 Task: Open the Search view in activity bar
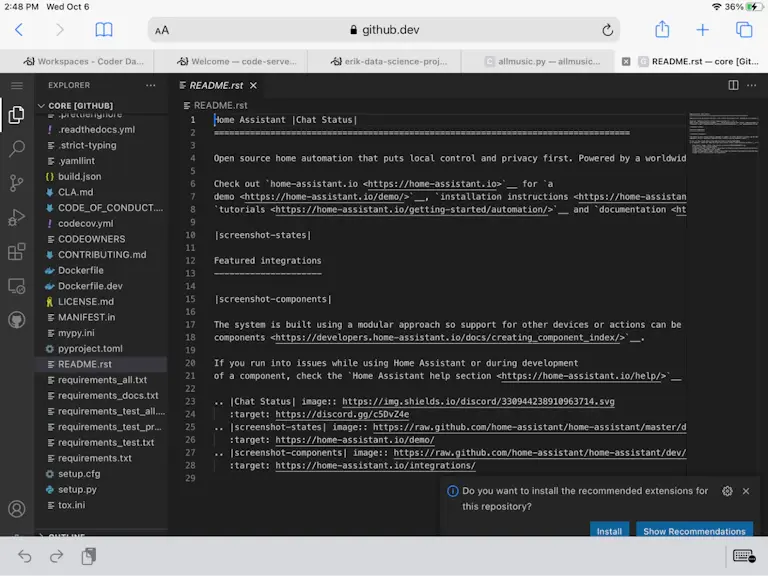(17, 148)
